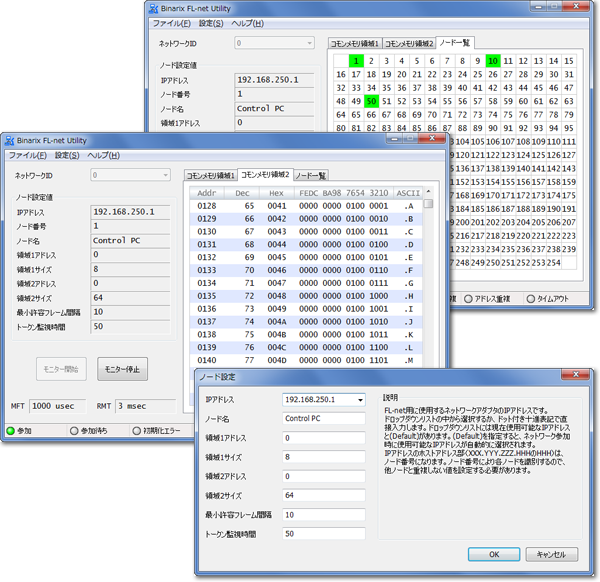Select the green node 1 cell

click(x=355, y=61)
